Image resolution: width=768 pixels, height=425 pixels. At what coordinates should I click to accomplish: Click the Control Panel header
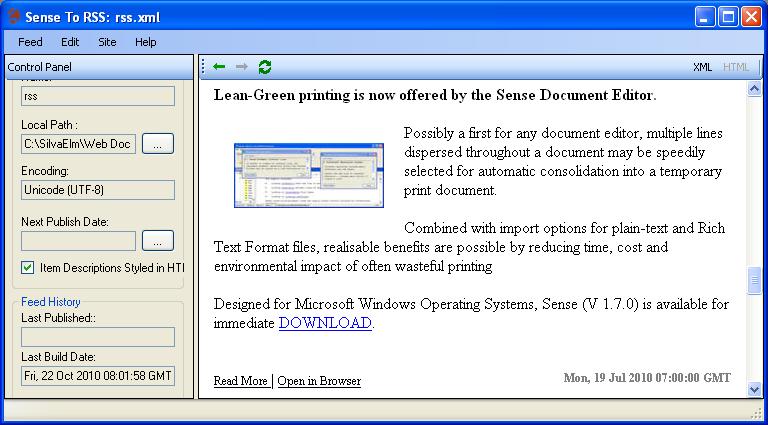tap(99, 67)
